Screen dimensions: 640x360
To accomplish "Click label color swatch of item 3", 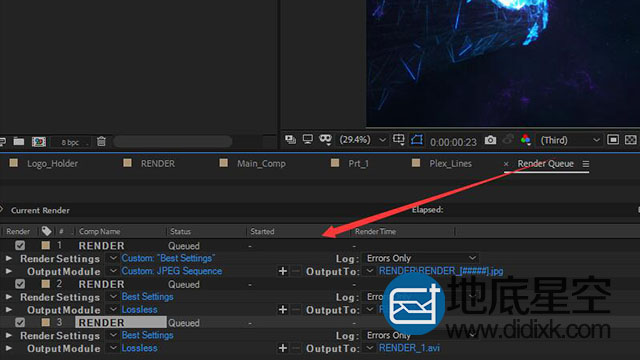I will coord(46,322).
